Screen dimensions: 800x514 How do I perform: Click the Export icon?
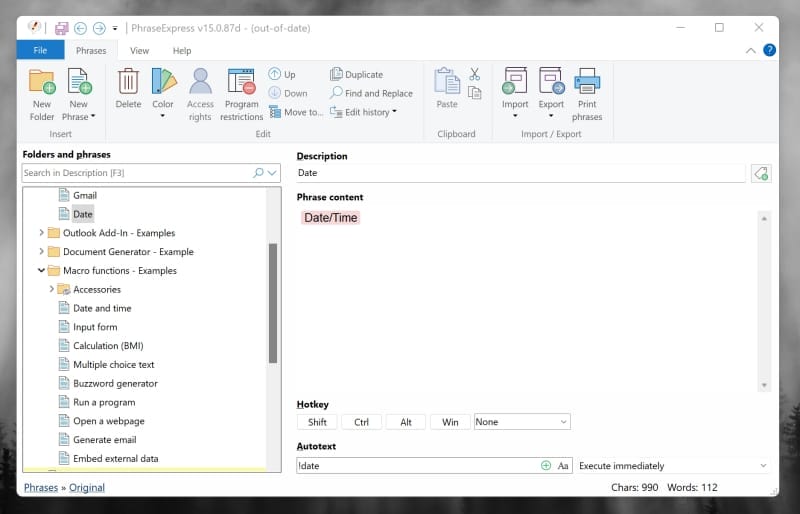coord(552,82)
